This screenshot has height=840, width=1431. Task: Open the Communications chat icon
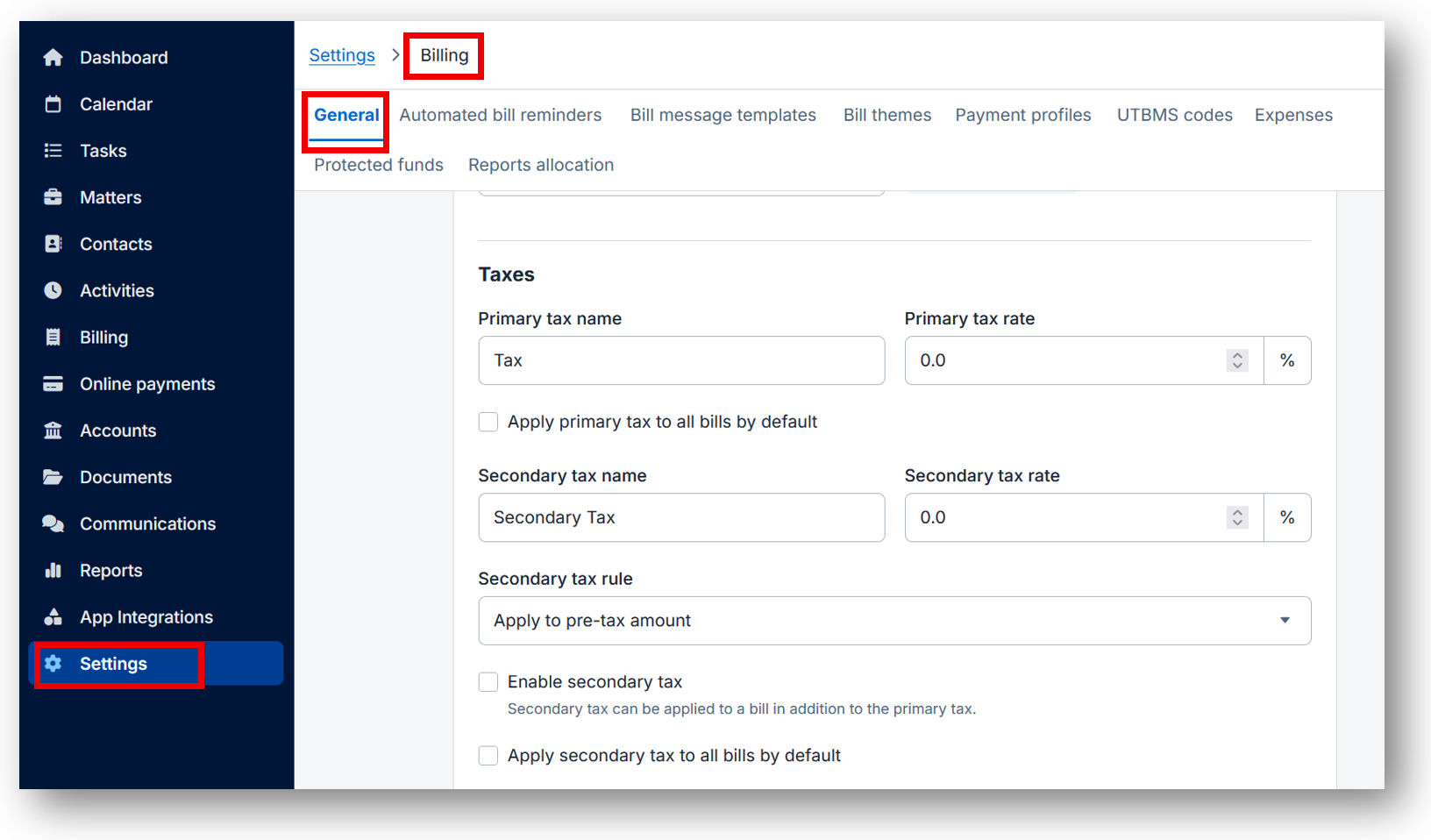pos(53,523)
